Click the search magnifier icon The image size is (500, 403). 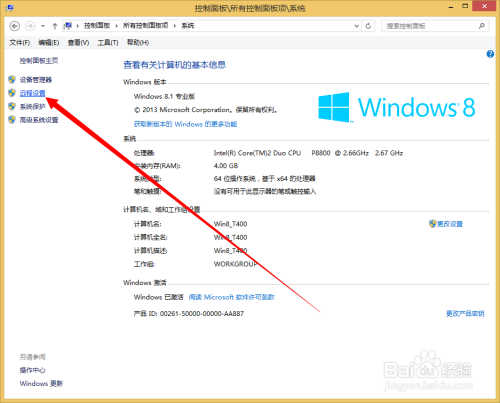[x=481, y=26]
